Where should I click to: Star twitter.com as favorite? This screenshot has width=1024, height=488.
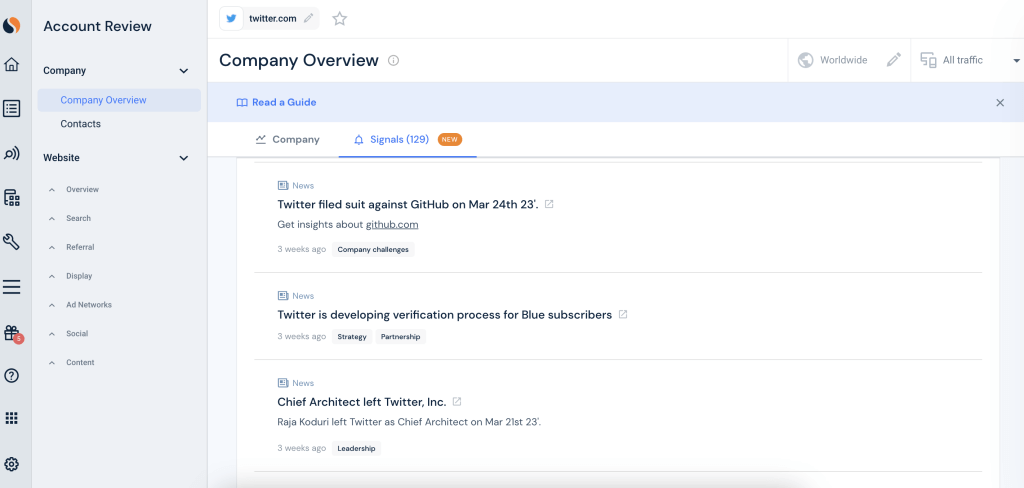(339, 18)
